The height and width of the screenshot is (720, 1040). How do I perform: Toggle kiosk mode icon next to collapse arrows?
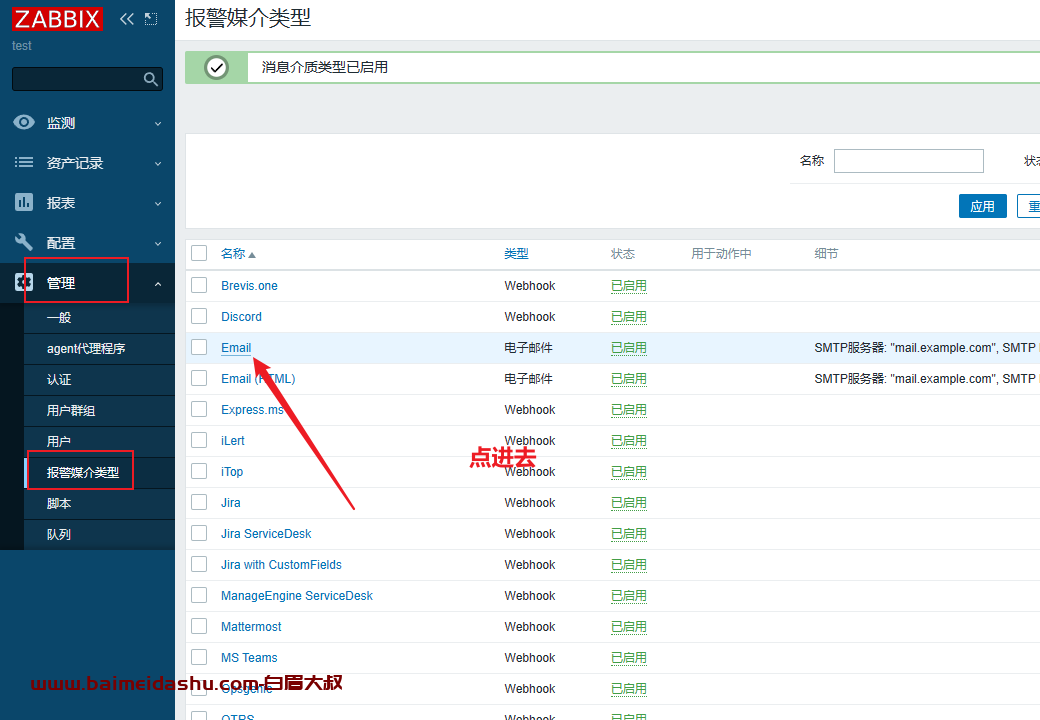click(x=151, y=19)
